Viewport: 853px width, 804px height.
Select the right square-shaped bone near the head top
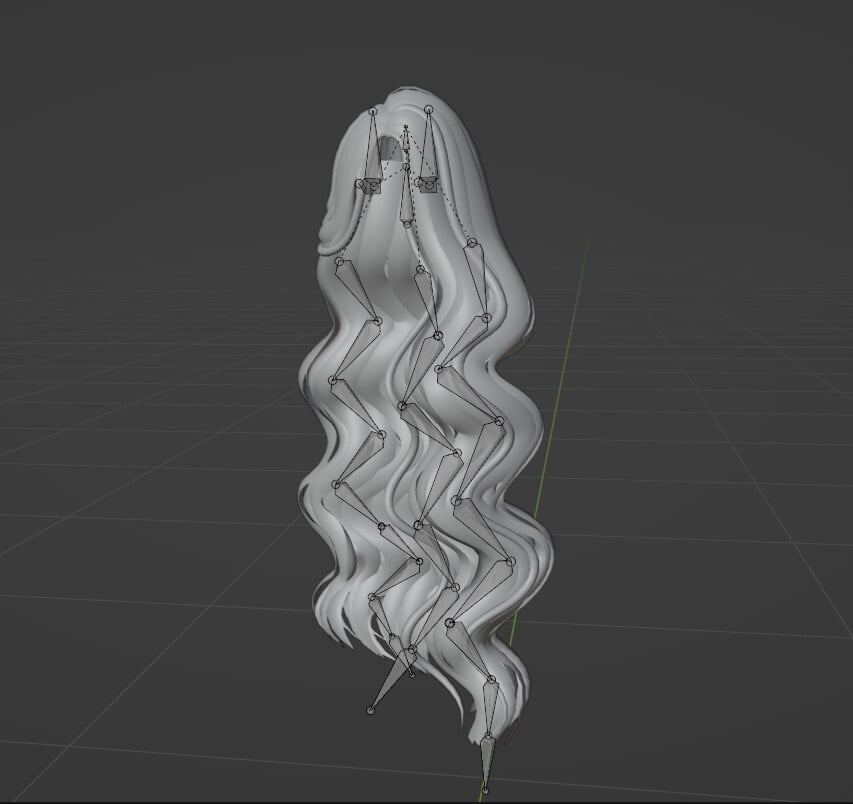pos(428,185)
